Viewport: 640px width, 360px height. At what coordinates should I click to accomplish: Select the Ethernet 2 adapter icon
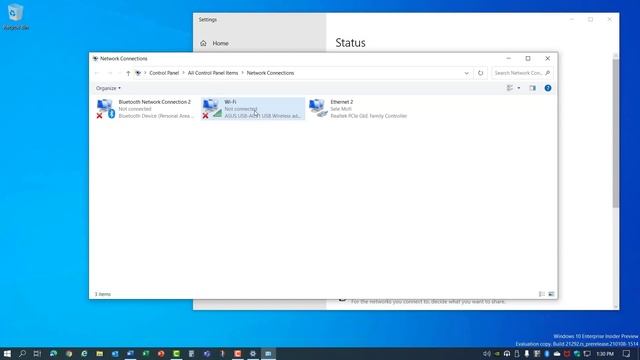318,108
